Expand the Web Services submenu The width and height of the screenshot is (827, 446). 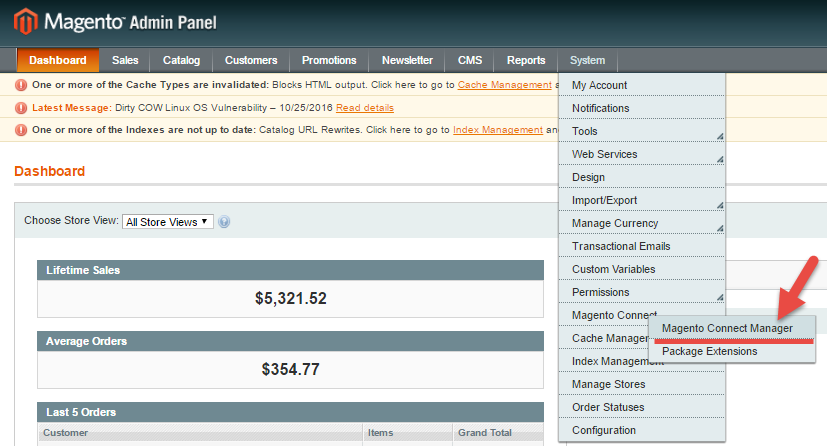641,154
